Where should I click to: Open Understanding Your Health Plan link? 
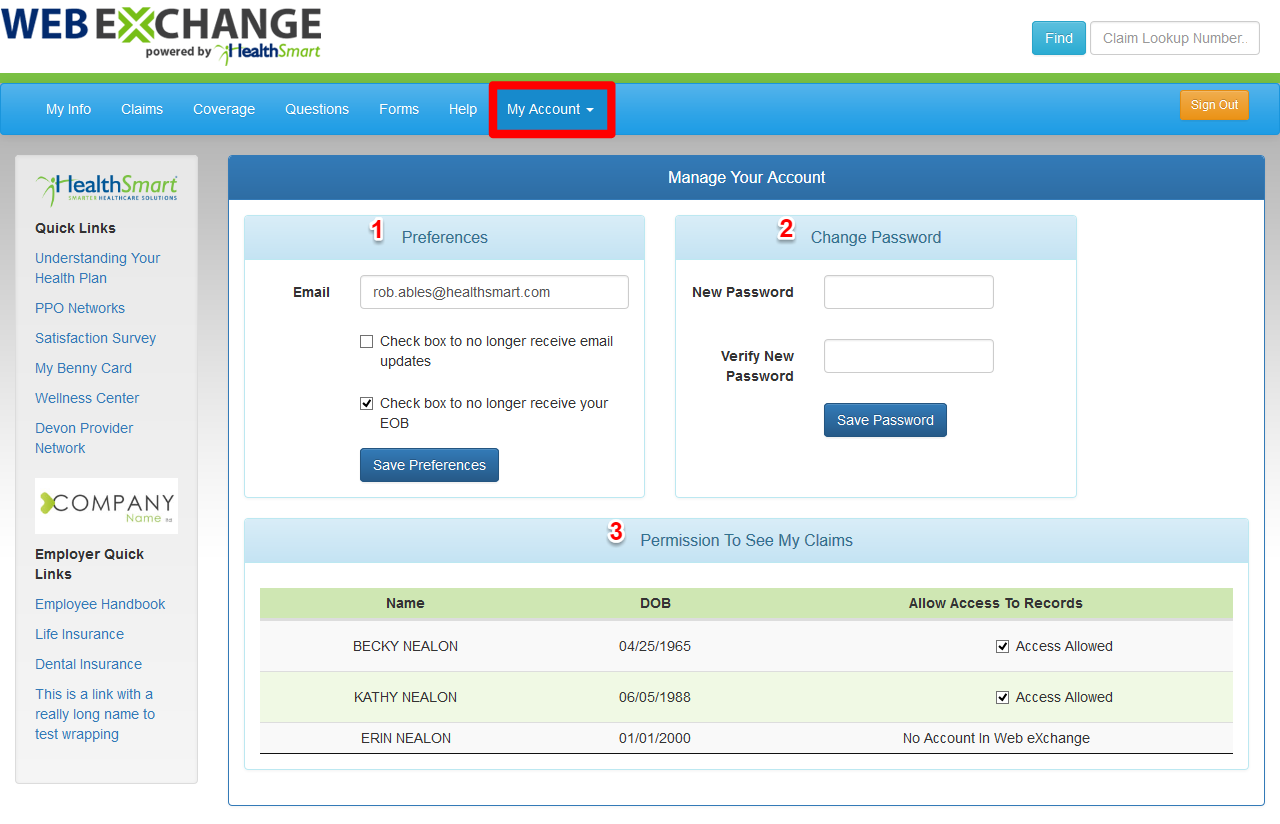click(x=97, y=268)
